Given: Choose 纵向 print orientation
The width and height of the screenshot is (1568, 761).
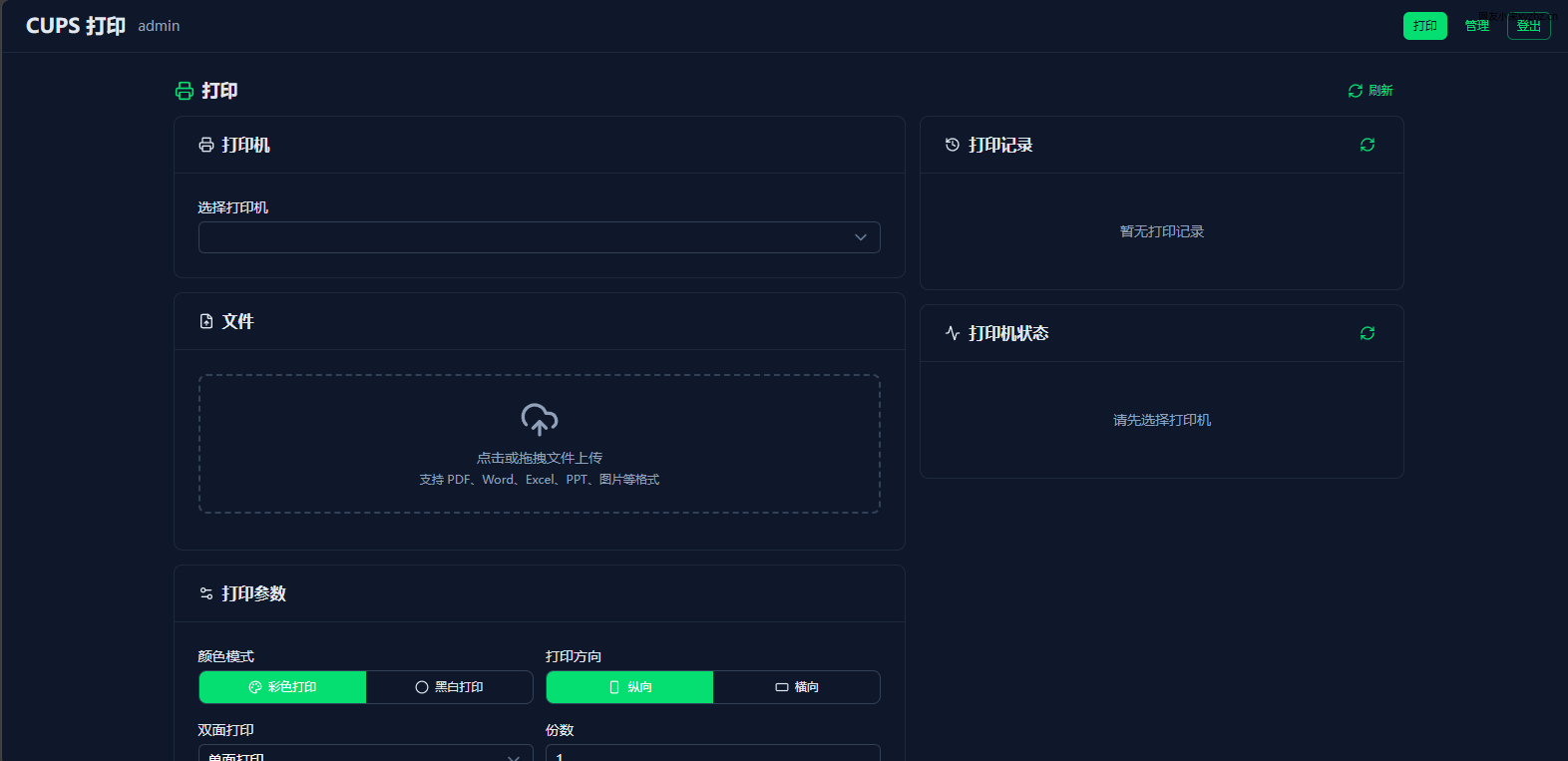Looking at the screenshot, I should 630,687.
